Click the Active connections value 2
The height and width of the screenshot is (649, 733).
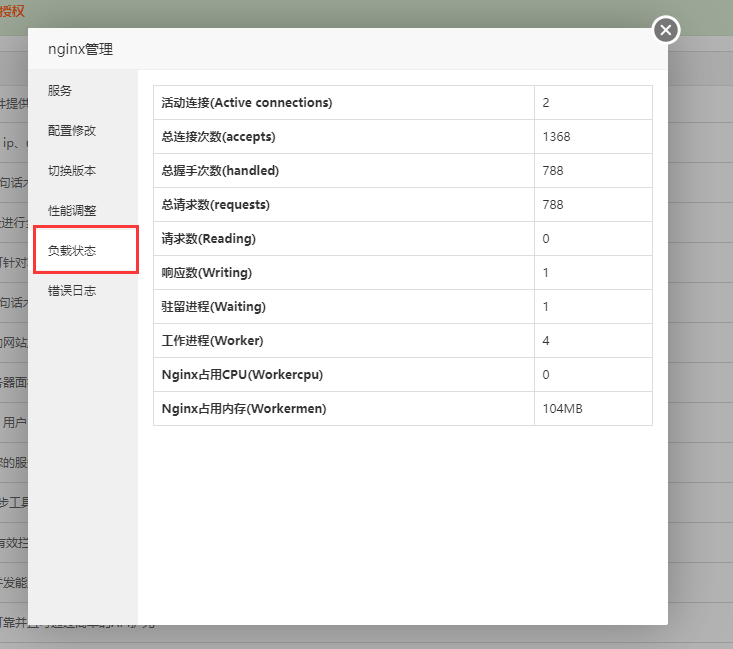coord(546,103)
